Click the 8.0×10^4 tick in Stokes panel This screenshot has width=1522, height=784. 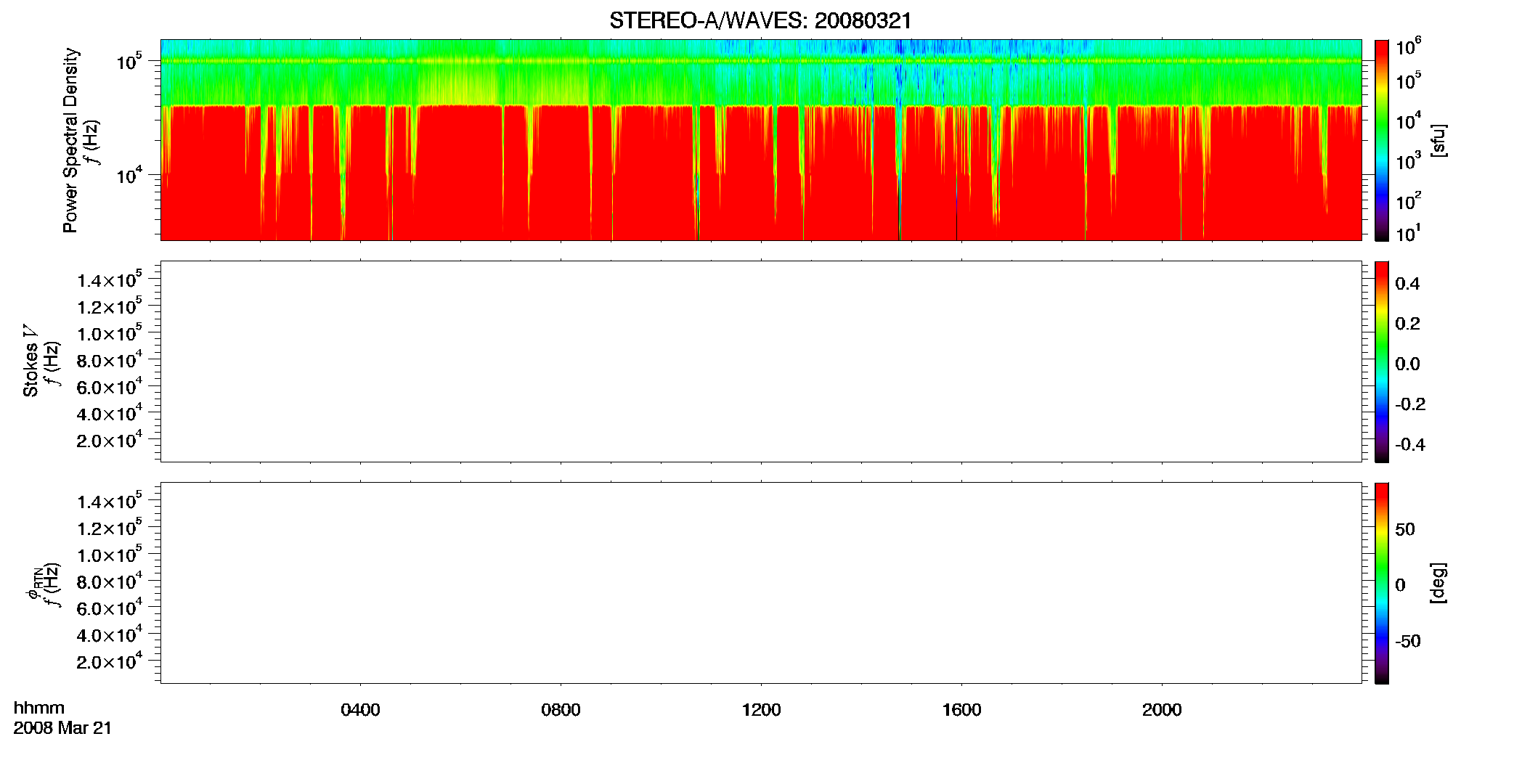point(110,359)
